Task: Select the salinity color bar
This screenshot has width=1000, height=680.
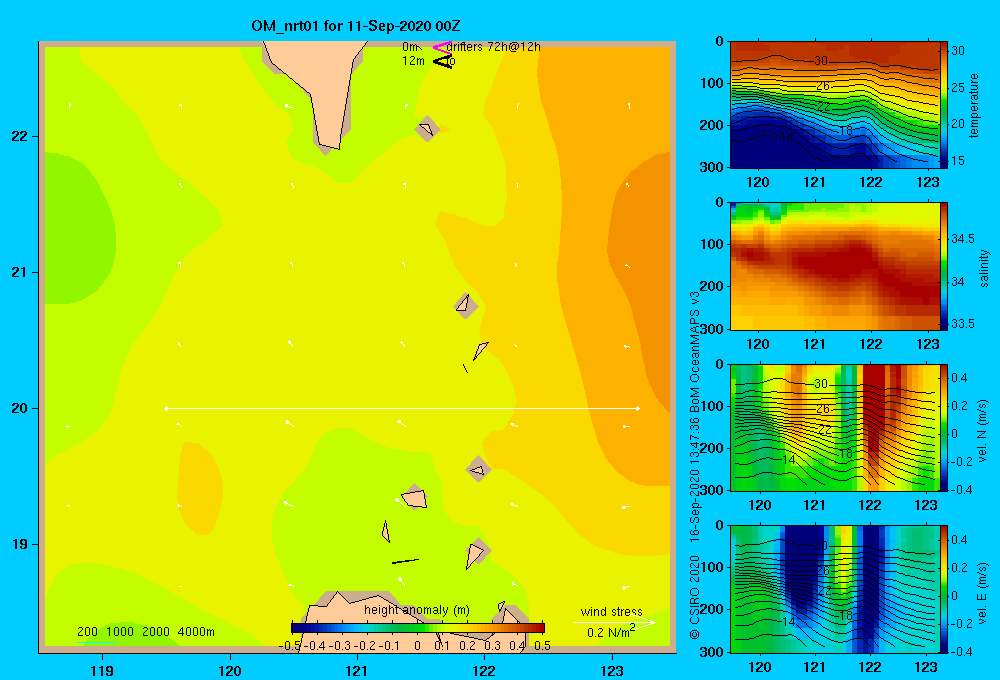Action: (x=944, y=266)
